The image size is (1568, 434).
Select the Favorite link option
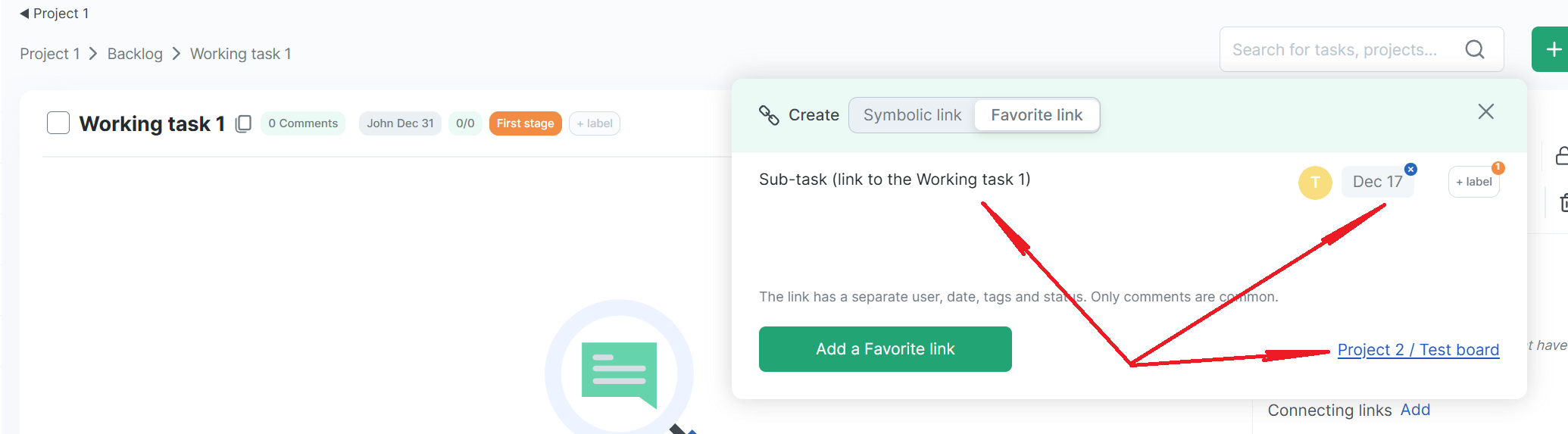coord(1036,115)
